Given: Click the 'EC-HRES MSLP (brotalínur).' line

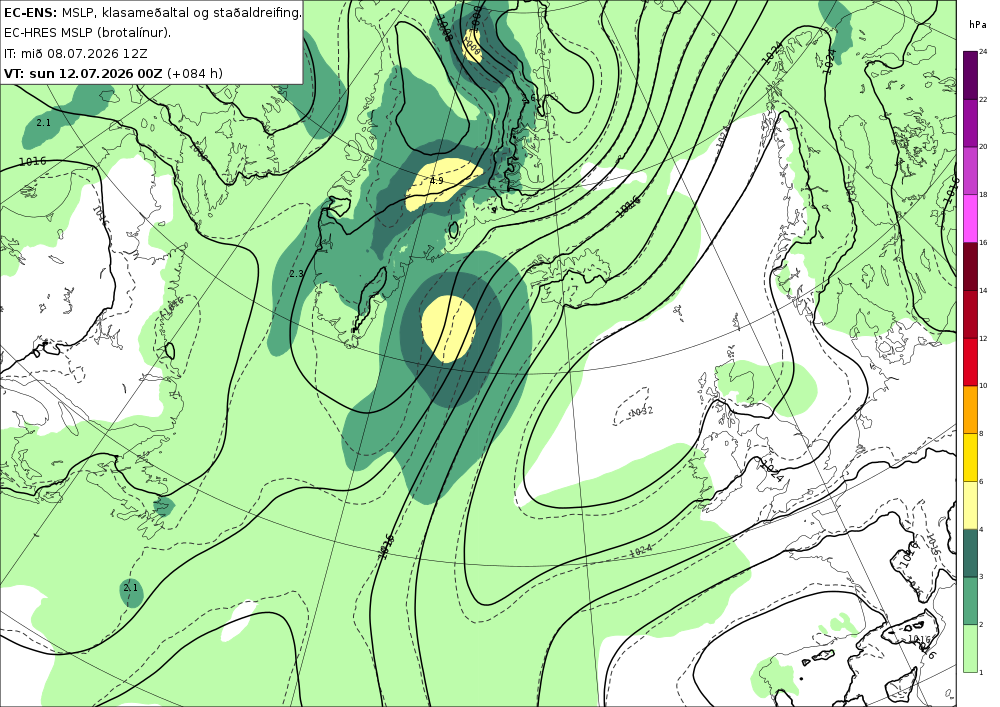Looking at the screenshot, I should [x=87, y=33].
